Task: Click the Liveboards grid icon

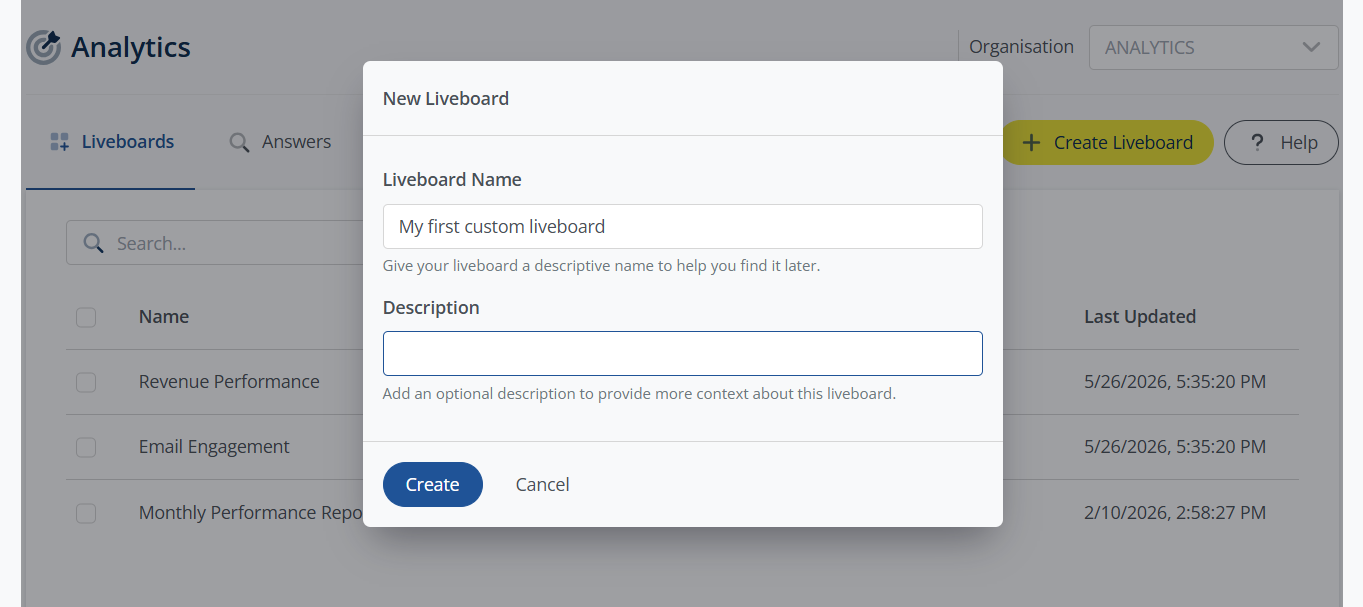Action: 60,142
